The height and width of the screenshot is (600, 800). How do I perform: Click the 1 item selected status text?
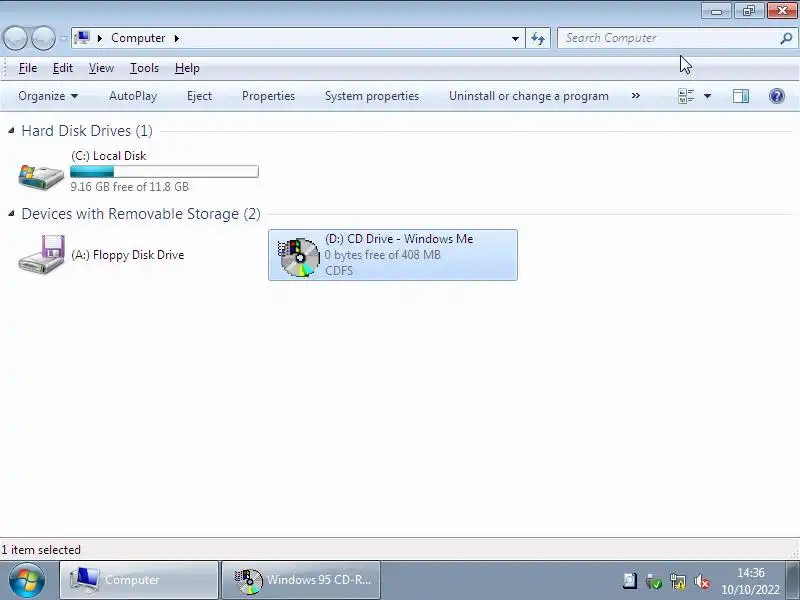coord(41,550)
